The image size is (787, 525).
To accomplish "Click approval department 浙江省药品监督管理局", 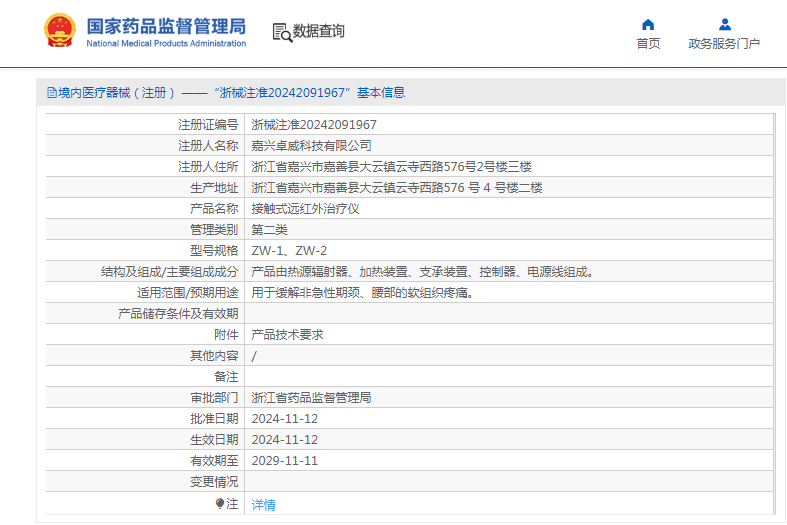I will [311, 398].
